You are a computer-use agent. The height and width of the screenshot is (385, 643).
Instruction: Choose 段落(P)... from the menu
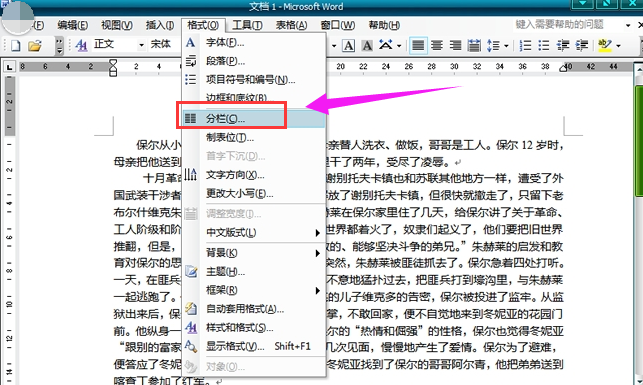point(254,61)
